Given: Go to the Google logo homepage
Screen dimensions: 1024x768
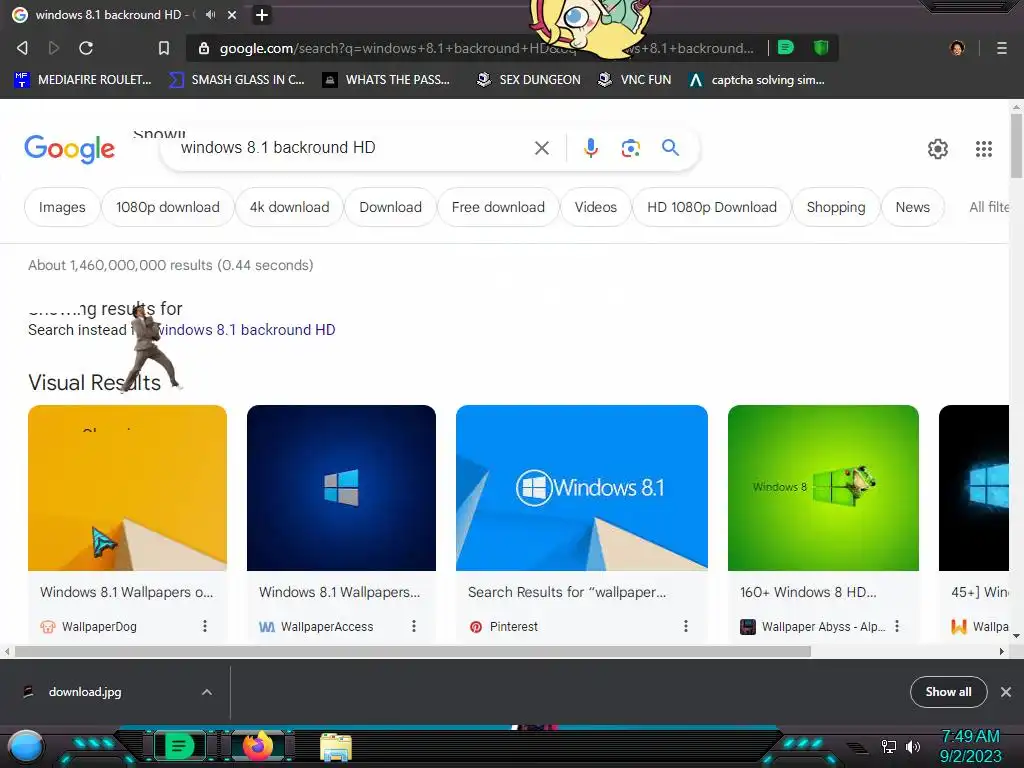Looking at the screenshot, I should pos(70,149).
